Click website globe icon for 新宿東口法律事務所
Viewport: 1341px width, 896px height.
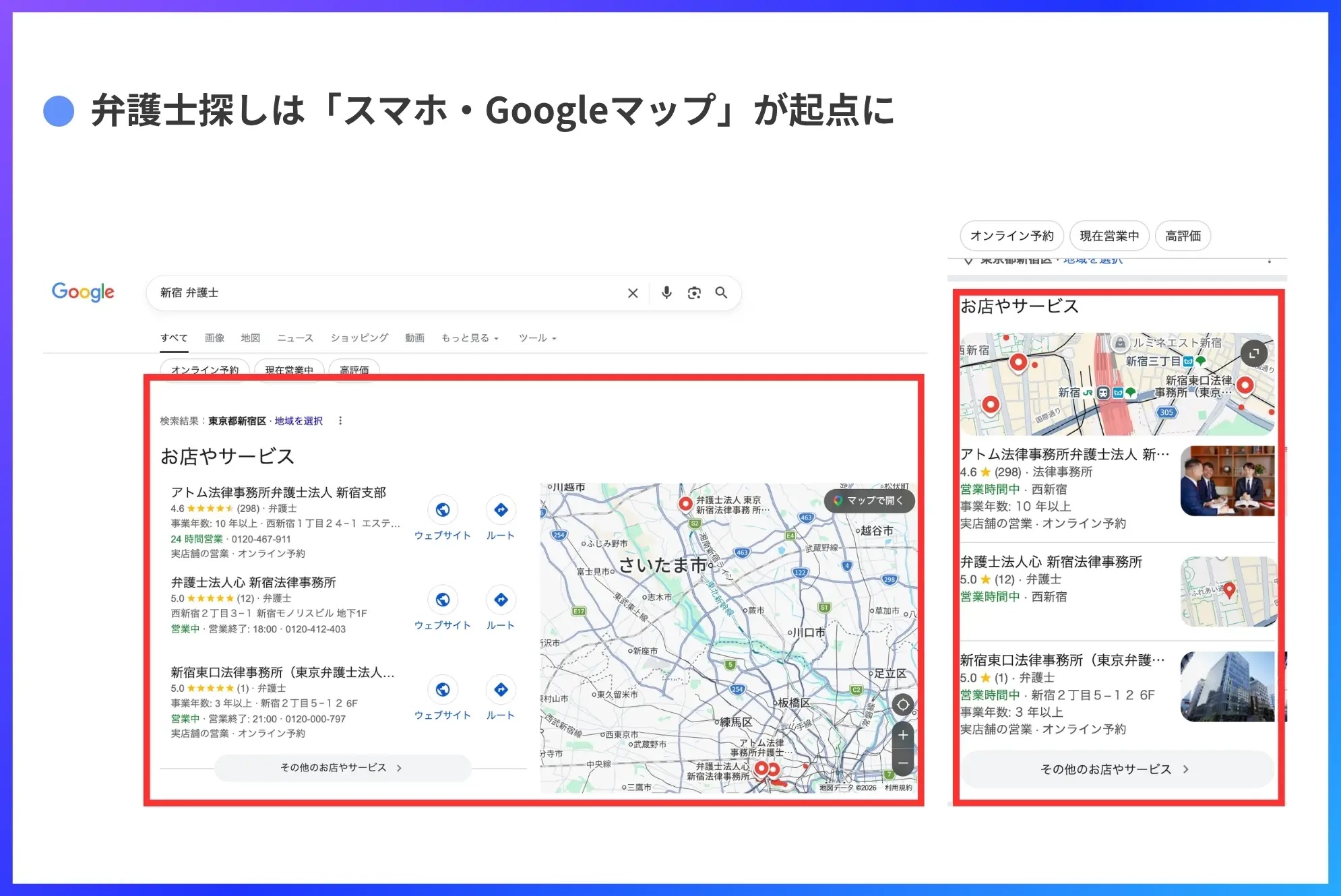pyautogui.click(x=443, y=689)
